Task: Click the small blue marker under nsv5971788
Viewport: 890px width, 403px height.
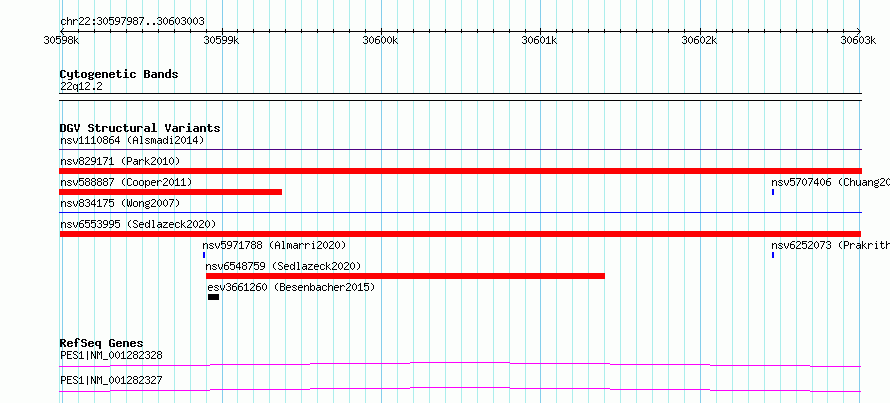Action: click(204, 255)
